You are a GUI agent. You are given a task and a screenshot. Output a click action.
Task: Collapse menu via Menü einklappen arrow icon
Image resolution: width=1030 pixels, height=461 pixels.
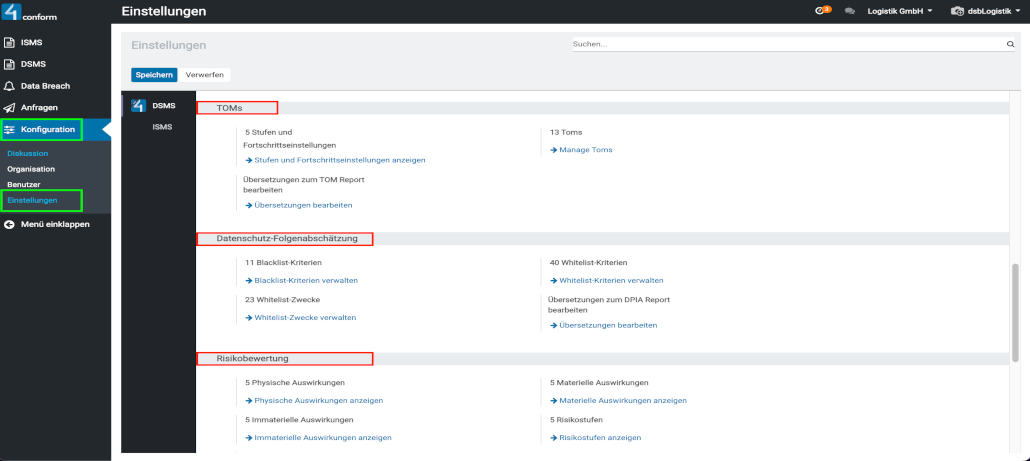click(x=10, y=224)
